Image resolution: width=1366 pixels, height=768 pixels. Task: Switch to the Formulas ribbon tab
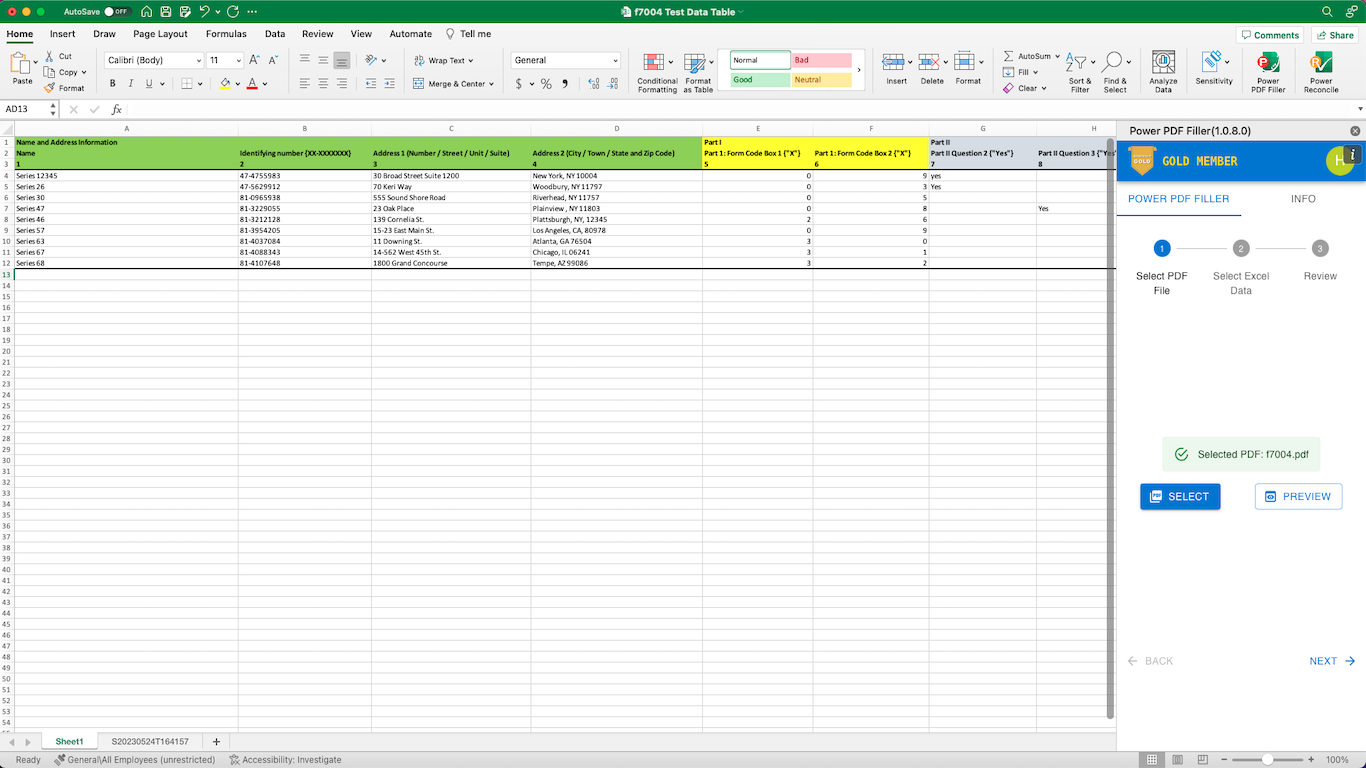point(226,33)
